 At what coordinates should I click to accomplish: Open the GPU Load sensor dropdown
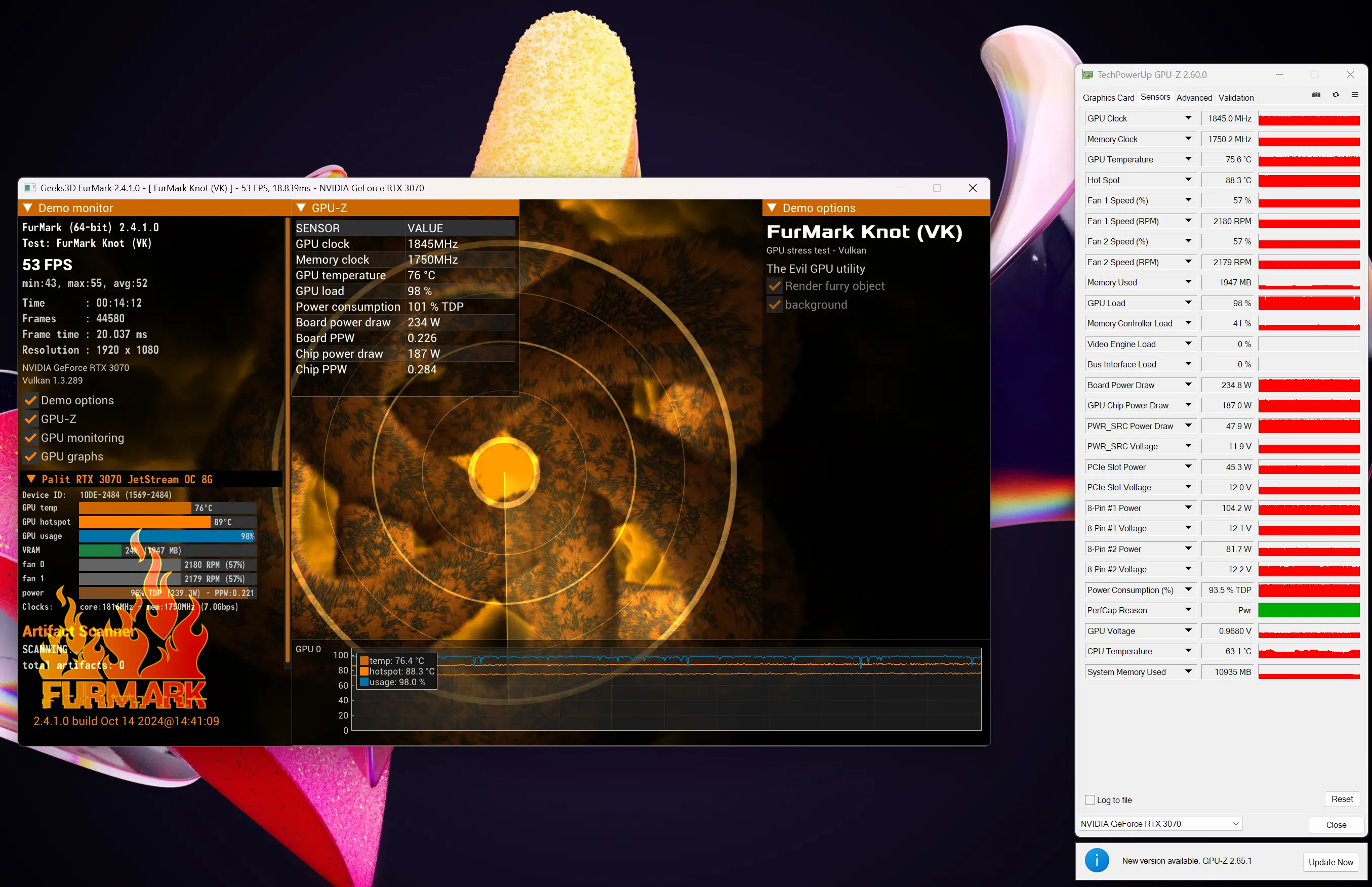coord(1188,303)
